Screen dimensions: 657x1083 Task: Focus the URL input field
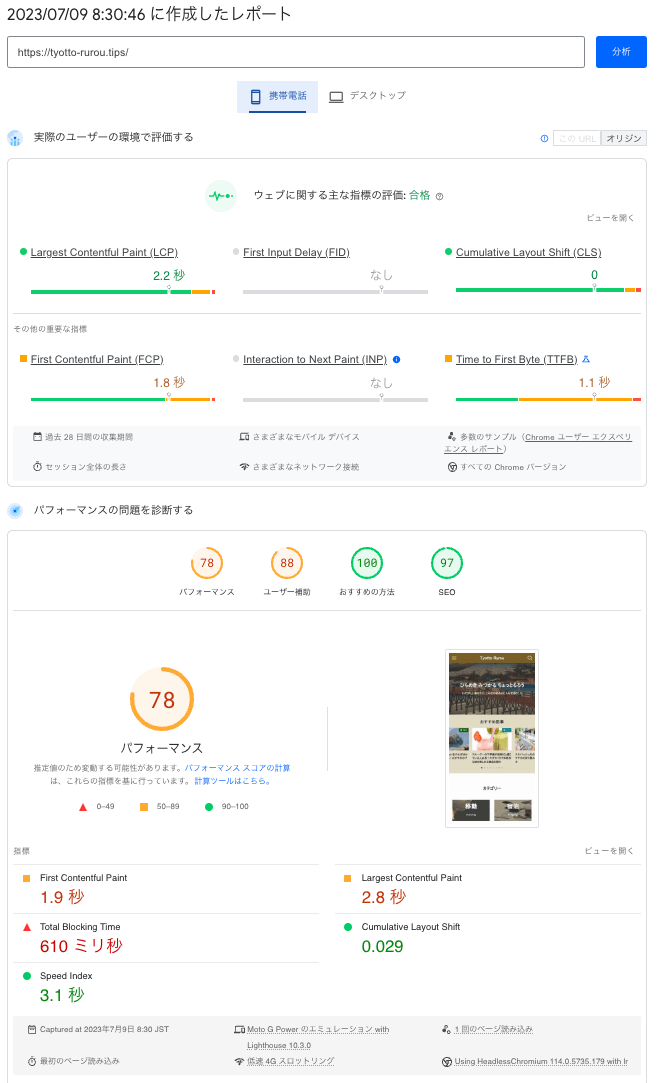(x=296, y=52)
